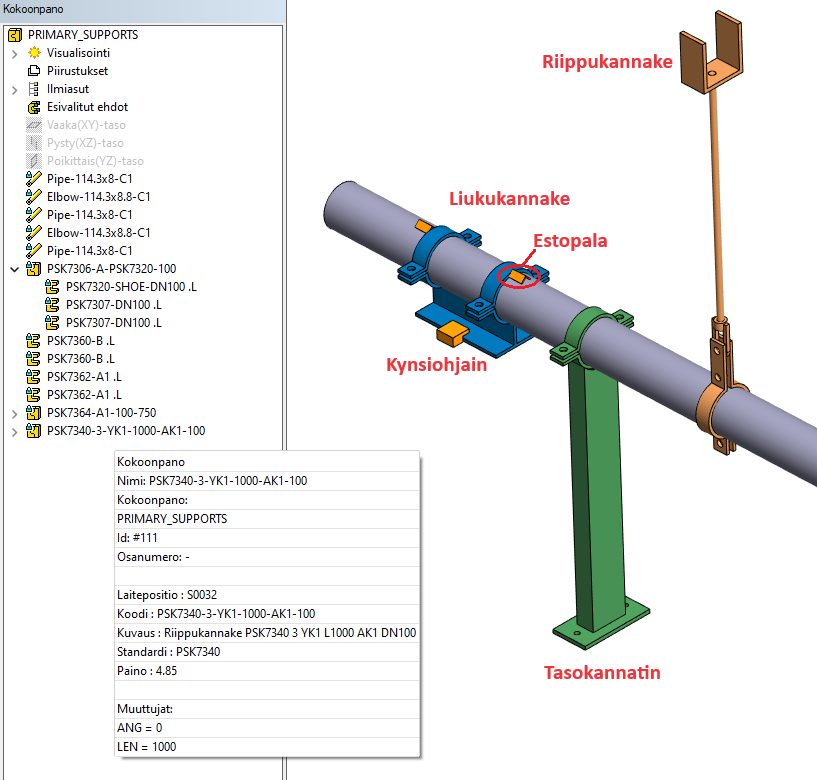The width and height of the screenshot is (817, 780).
Task: Expand the Visualisointi tree node
Action: coord(14,53)
